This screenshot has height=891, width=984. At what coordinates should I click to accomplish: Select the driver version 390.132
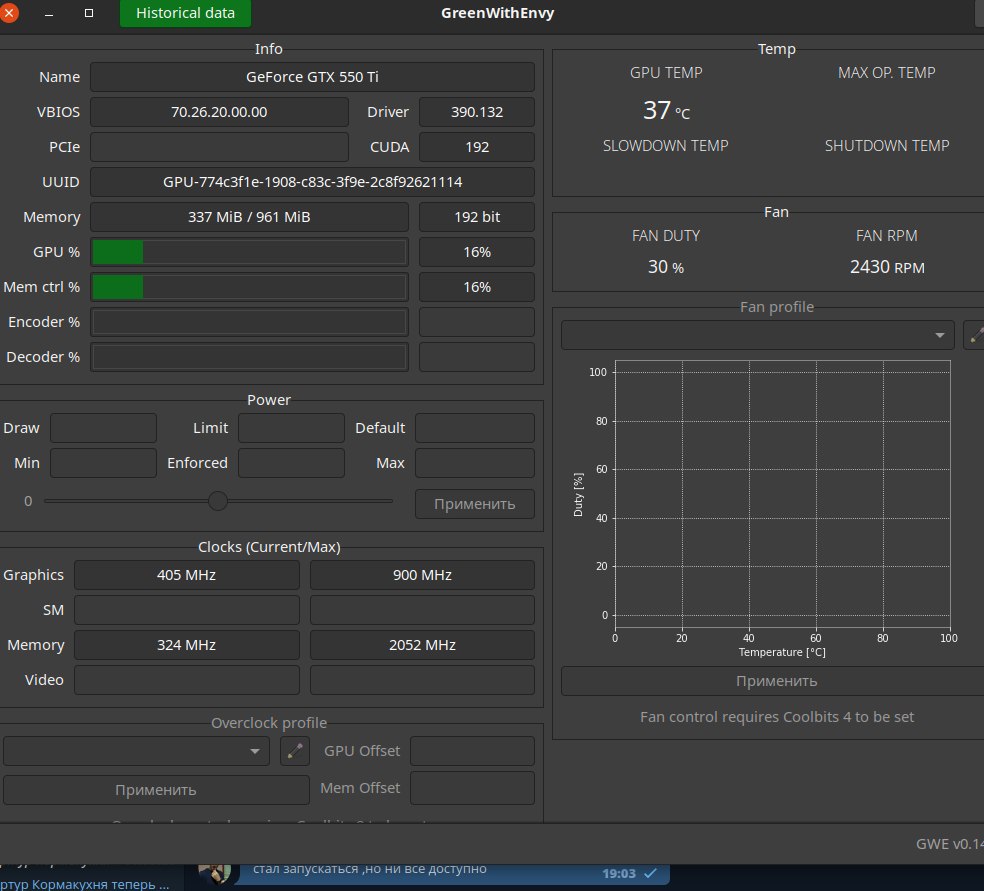477,112
